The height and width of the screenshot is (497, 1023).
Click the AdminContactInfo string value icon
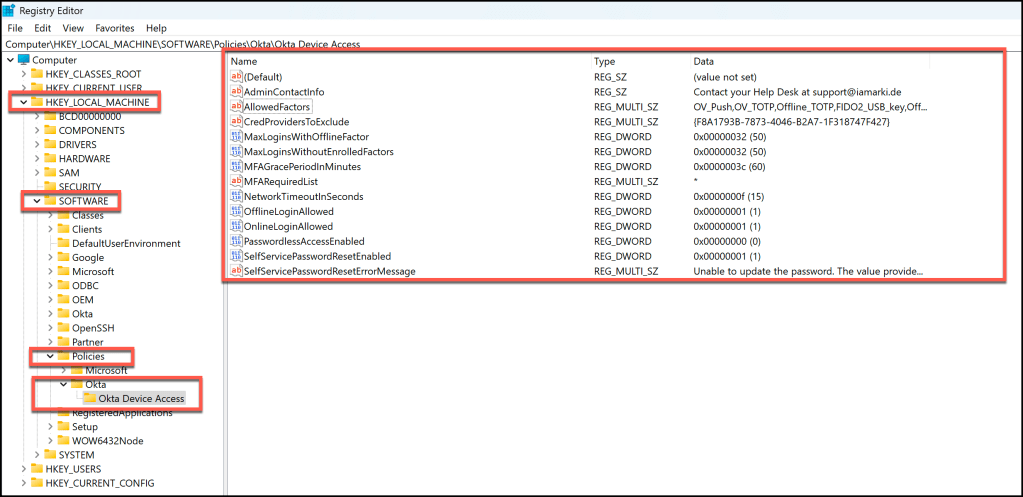tap(236, 92)
